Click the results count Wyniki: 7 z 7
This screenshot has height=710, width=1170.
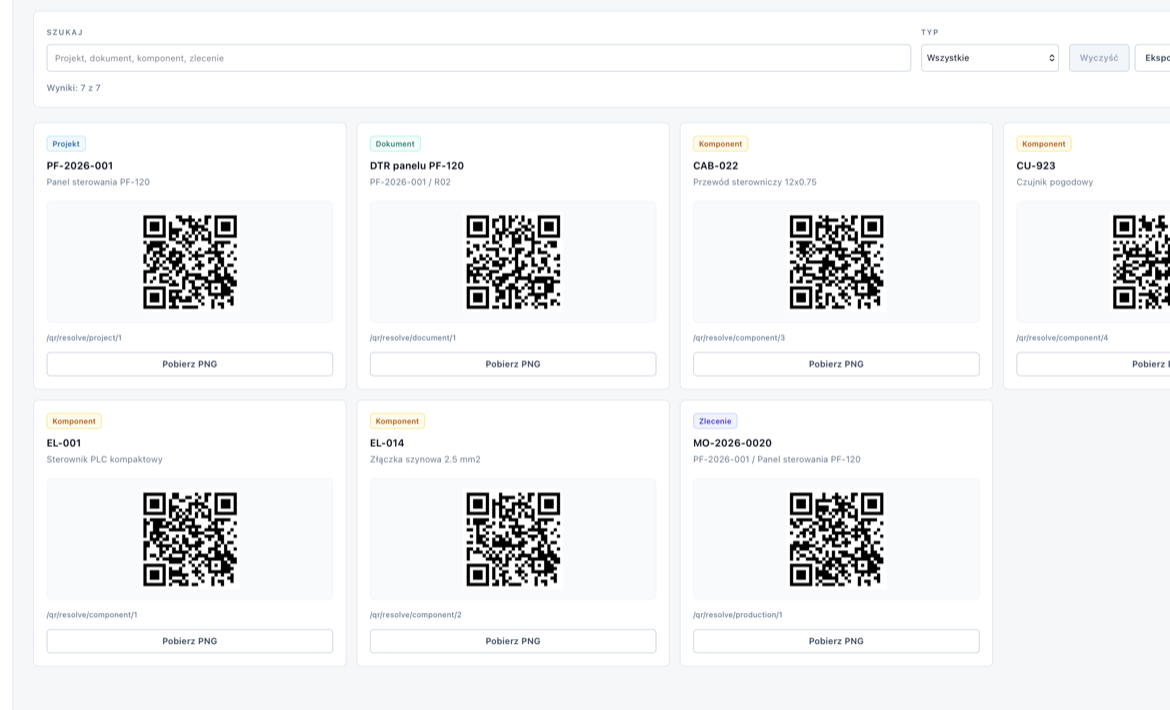coord(74,88)
